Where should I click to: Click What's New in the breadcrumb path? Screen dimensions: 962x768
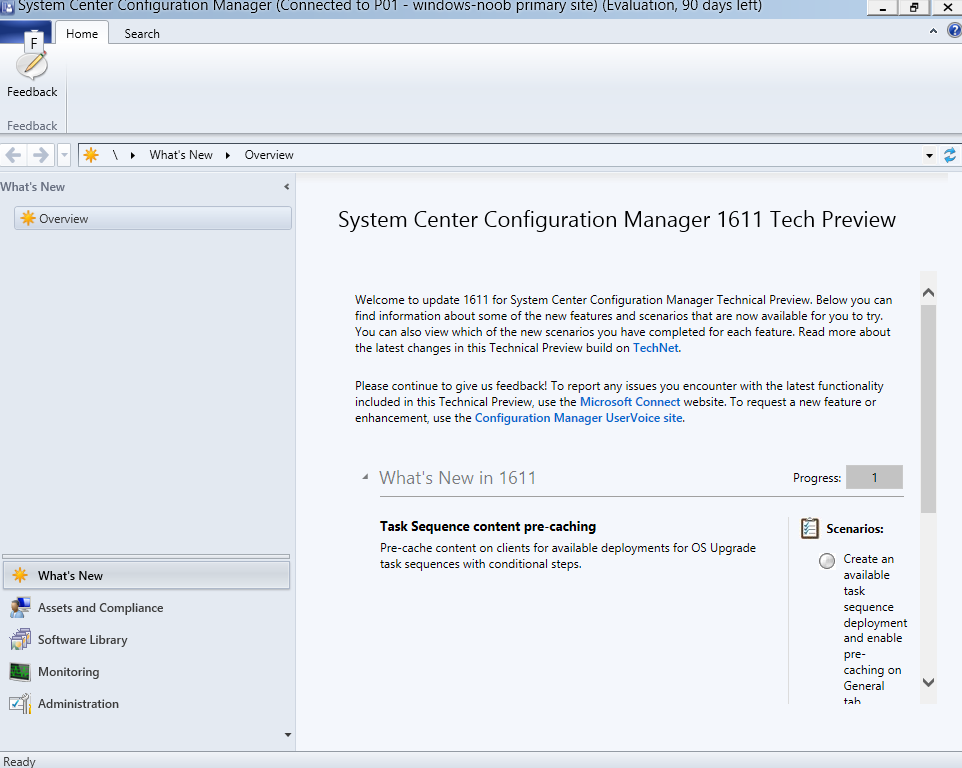point(181,155)
